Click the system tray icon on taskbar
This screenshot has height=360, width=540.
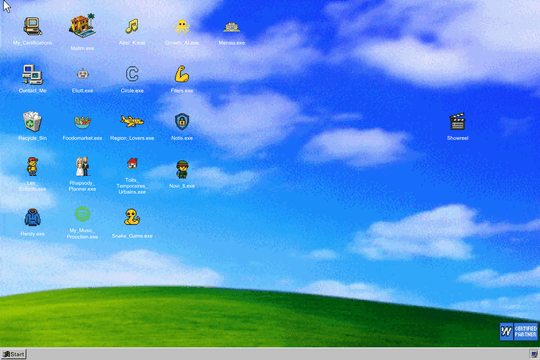pyautogui.click(x=534, y=354)
